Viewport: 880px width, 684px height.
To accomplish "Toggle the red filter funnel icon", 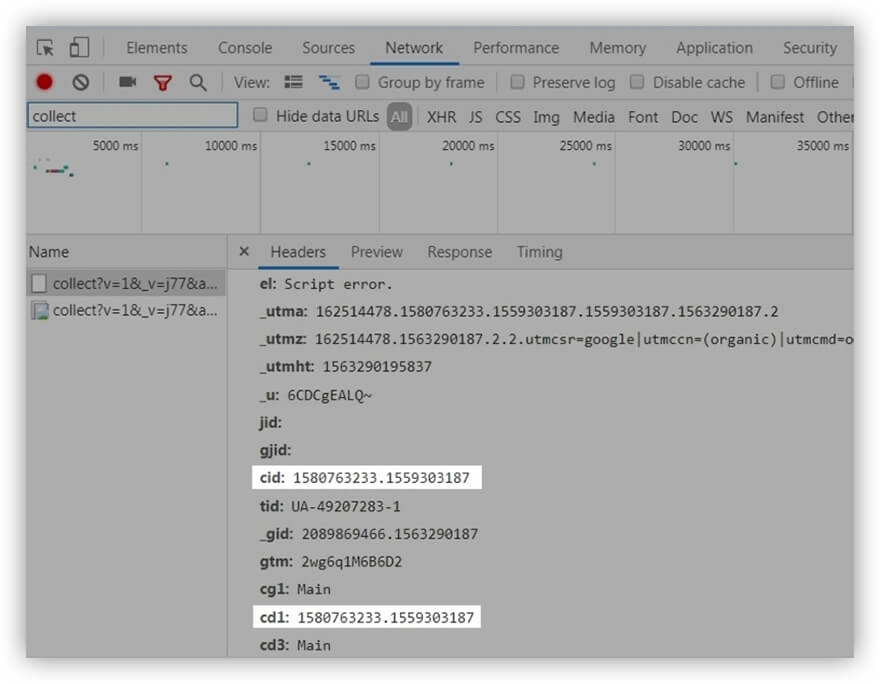I will point(162,82).
